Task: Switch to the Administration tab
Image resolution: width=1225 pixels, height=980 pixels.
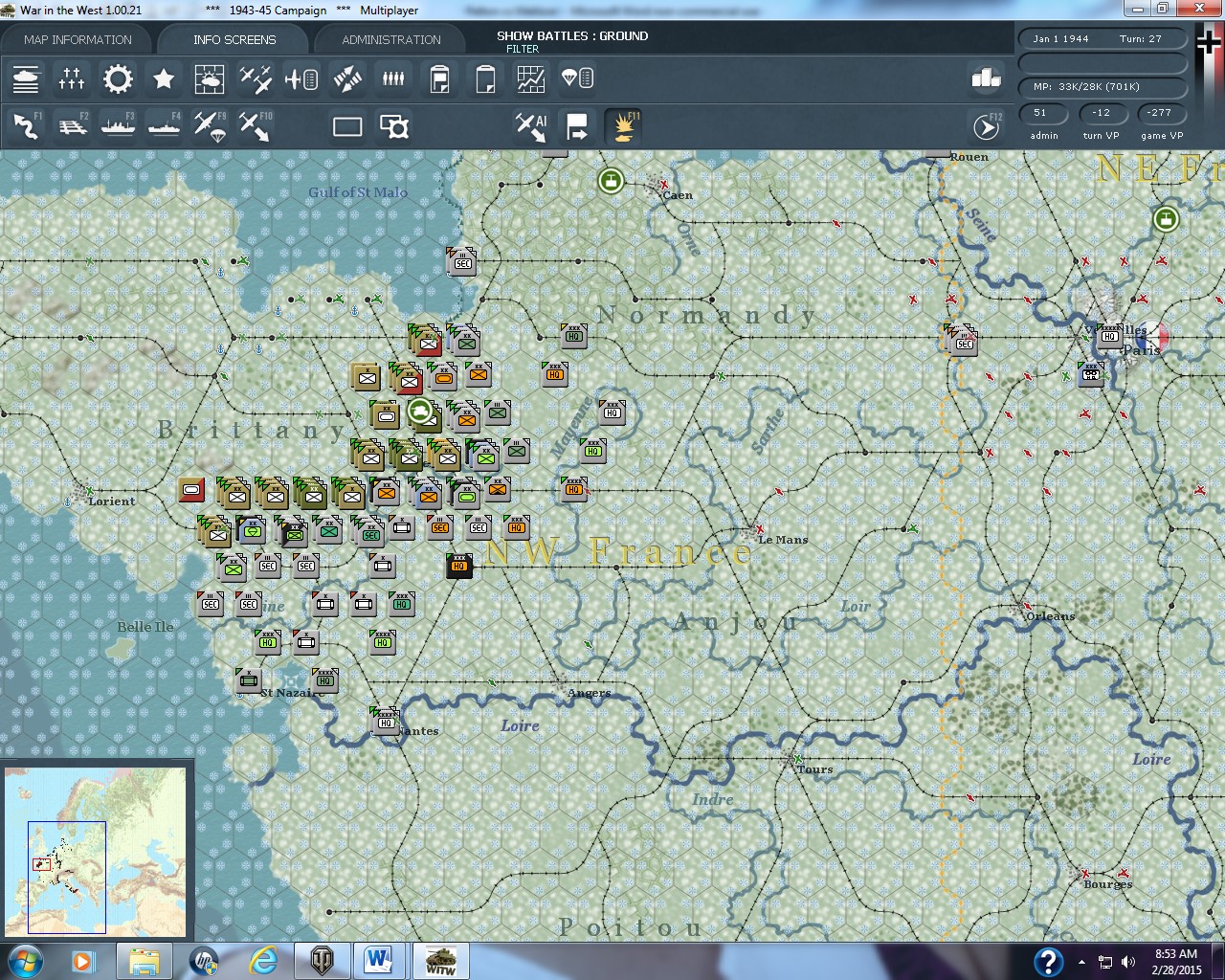Action: click(x=391, y=39)
